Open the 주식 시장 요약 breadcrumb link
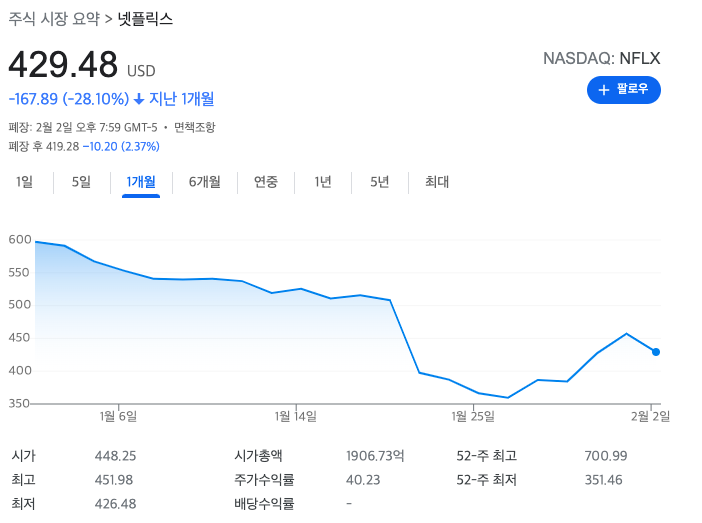The width and height of the screenshot is (702, 523). click(x=54, y=19)
